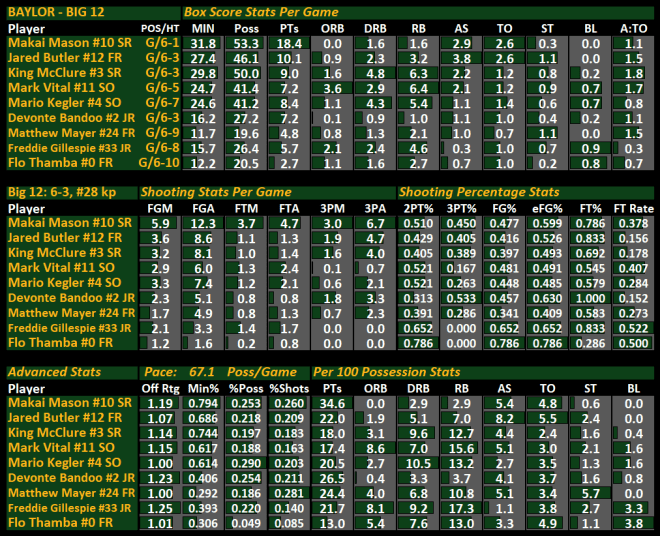This screenshot has width=660, height=536.
Task: Select Mario Kegler's 10.5 per-100 DRB cell
Action: tap(418, 464)
